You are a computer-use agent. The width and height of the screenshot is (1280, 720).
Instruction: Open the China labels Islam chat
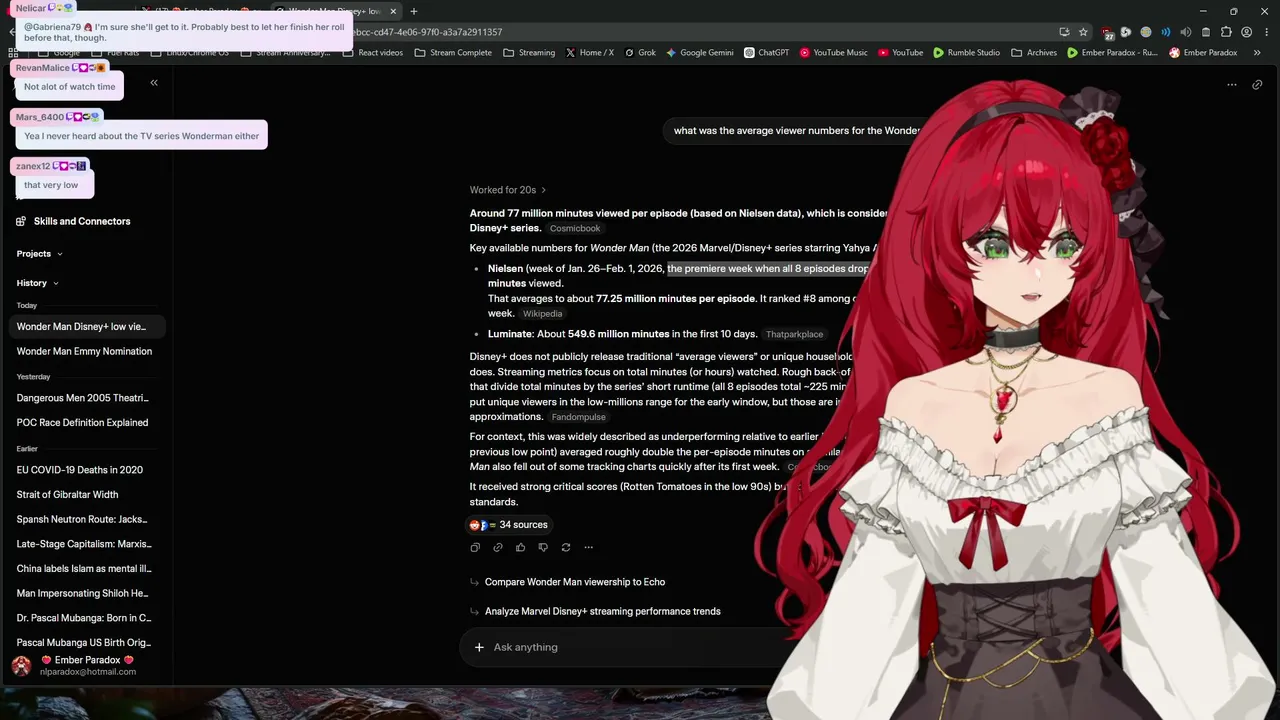pos(86,569)
